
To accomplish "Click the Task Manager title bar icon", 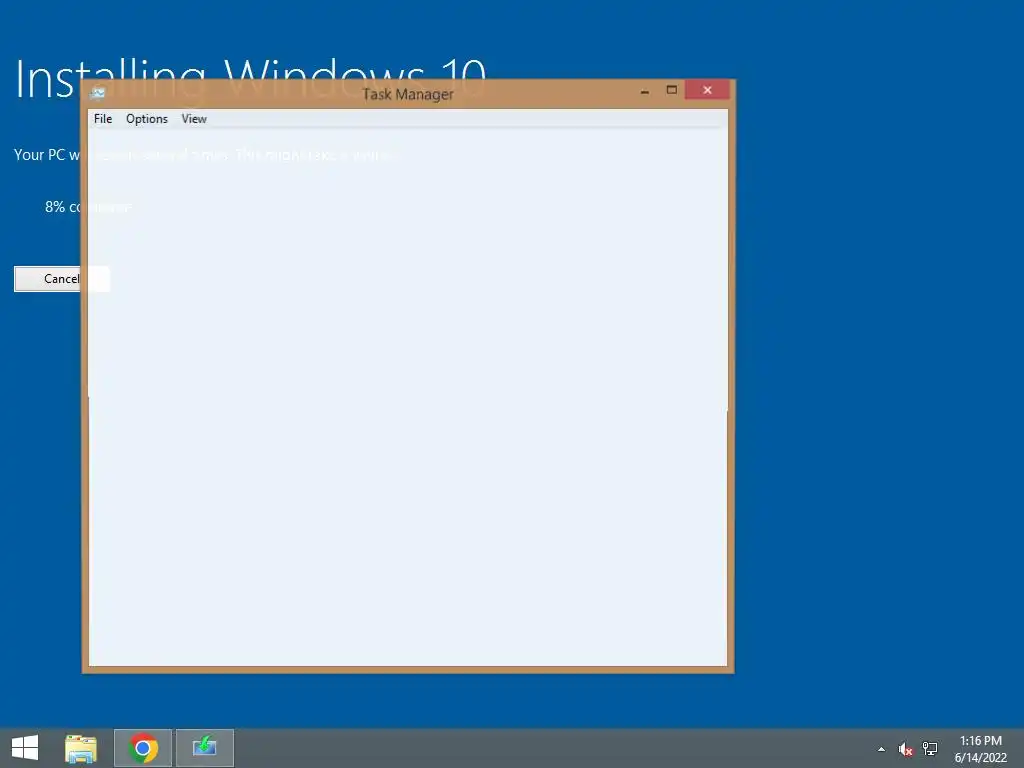I will 98,93.
